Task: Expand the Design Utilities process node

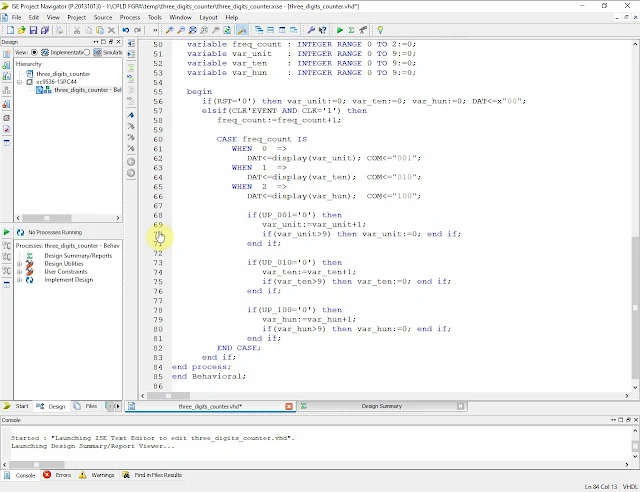Action: (x=19, y=264)
